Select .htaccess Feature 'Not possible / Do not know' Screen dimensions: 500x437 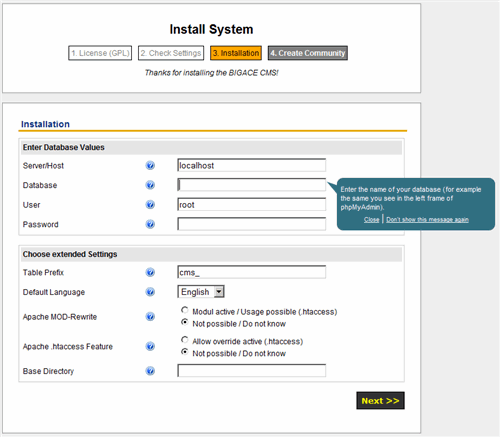(x=185, y=352)
